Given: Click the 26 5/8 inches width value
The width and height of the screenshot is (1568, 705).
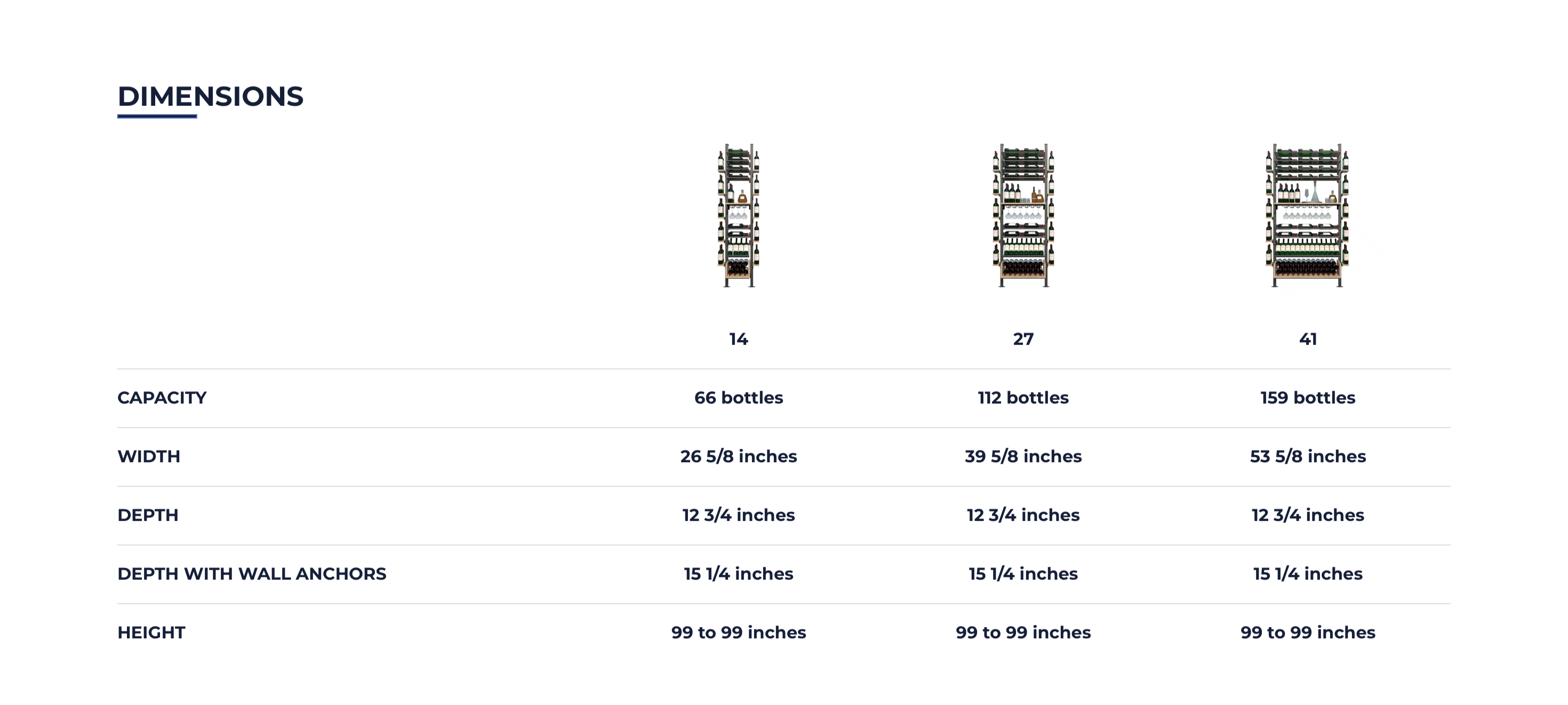Looking at the screenshot, I should tap(738, 456).
